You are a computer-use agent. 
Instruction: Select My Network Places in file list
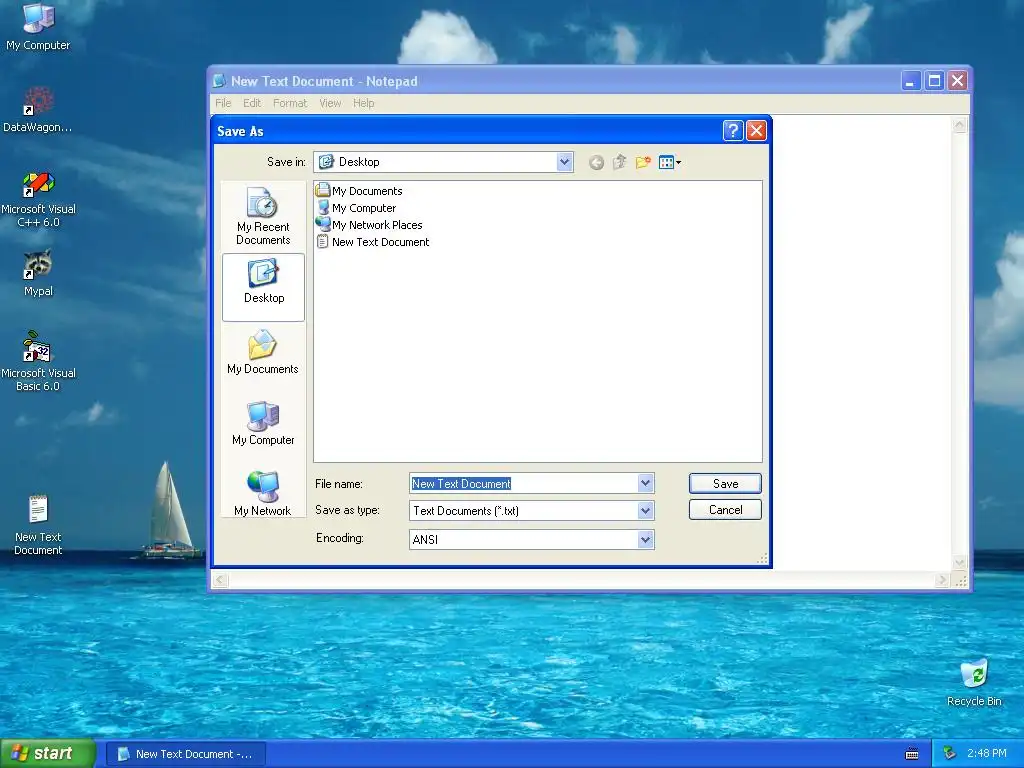point(370,225)
